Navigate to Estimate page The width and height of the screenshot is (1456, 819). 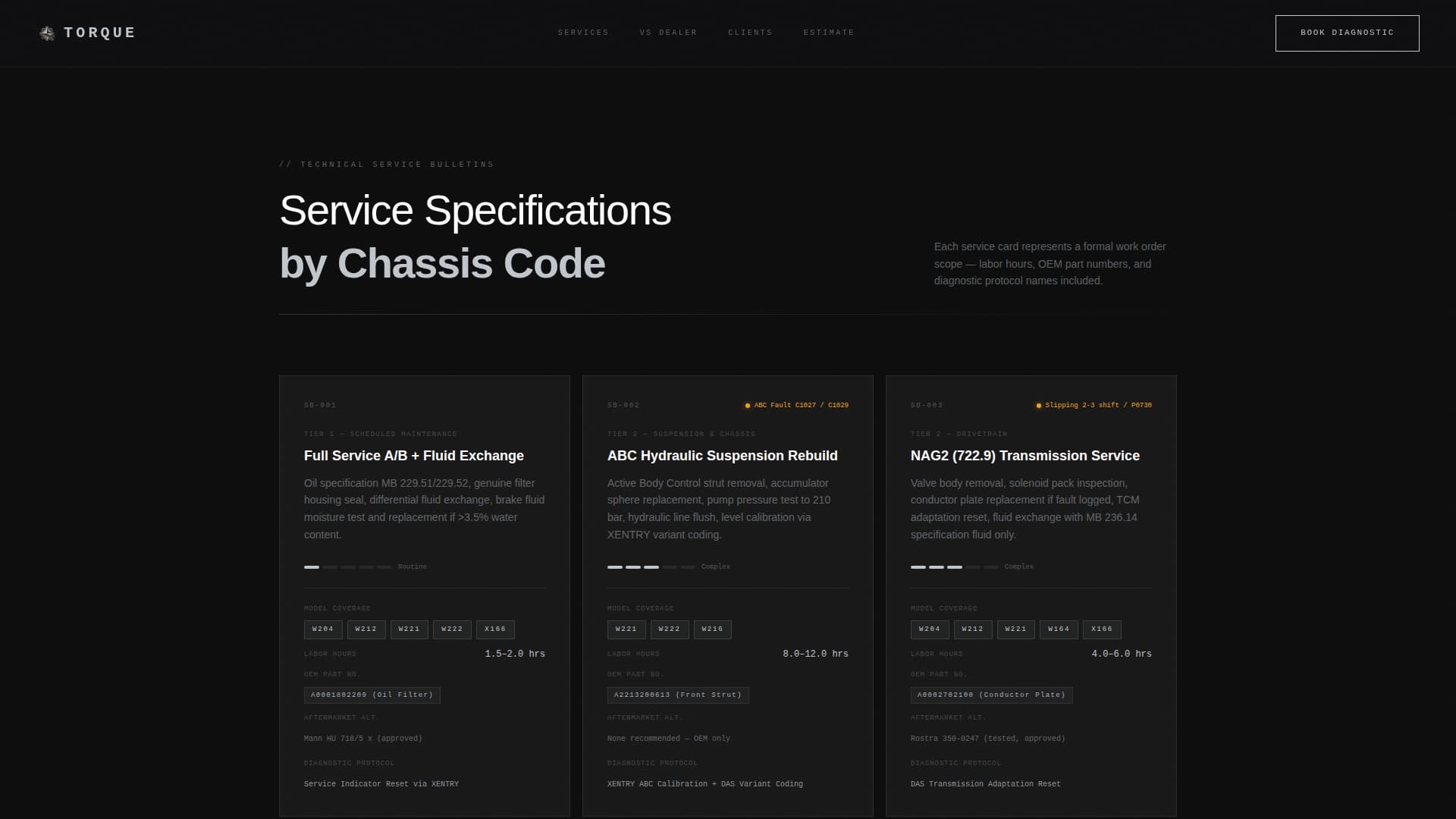828,33
